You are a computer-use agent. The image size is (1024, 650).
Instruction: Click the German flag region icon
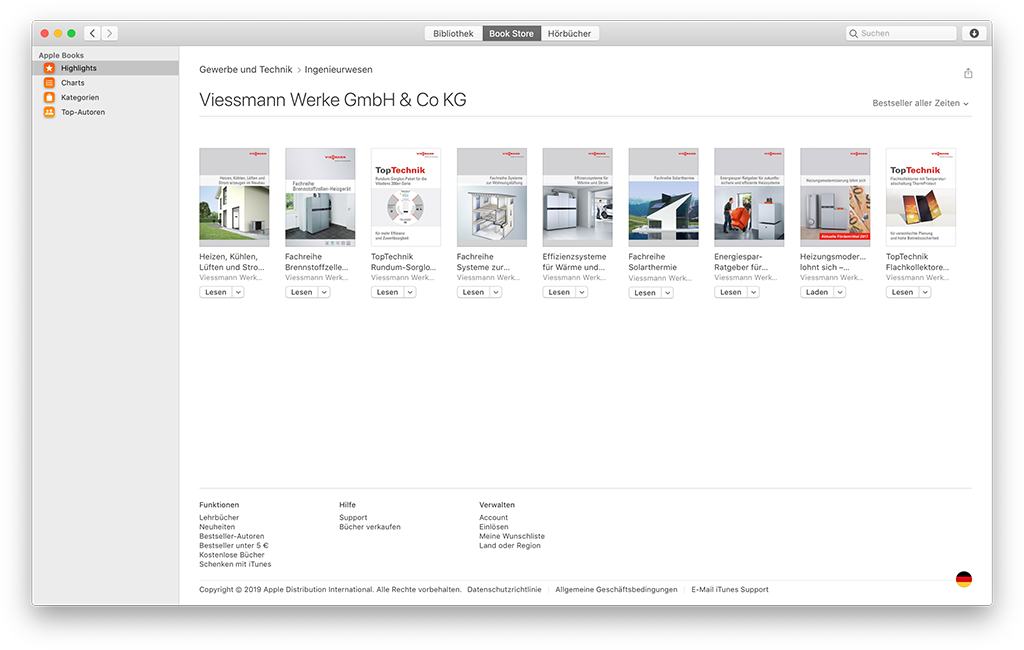963,579
